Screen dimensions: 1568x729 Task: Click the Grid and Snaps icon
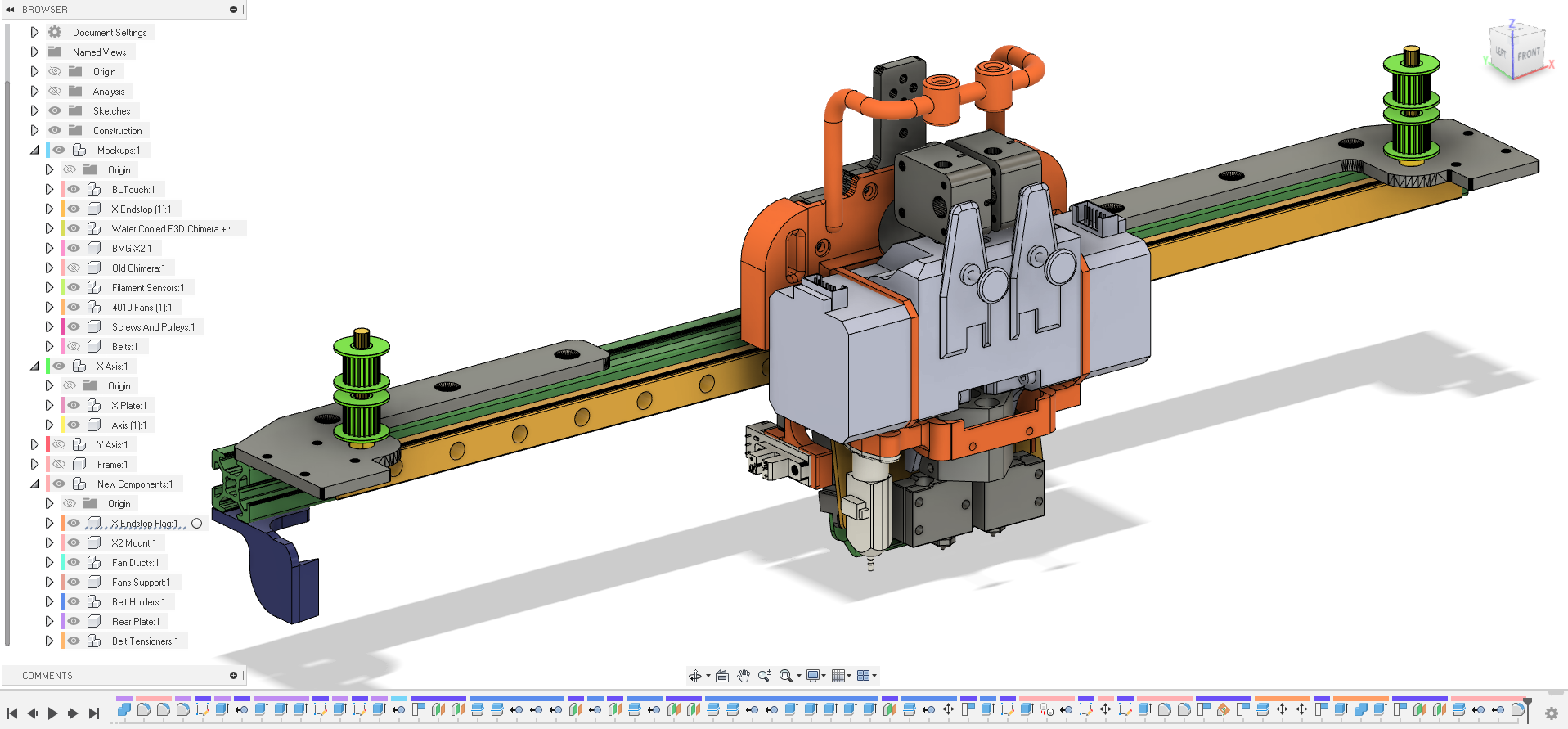pos(838,676)
